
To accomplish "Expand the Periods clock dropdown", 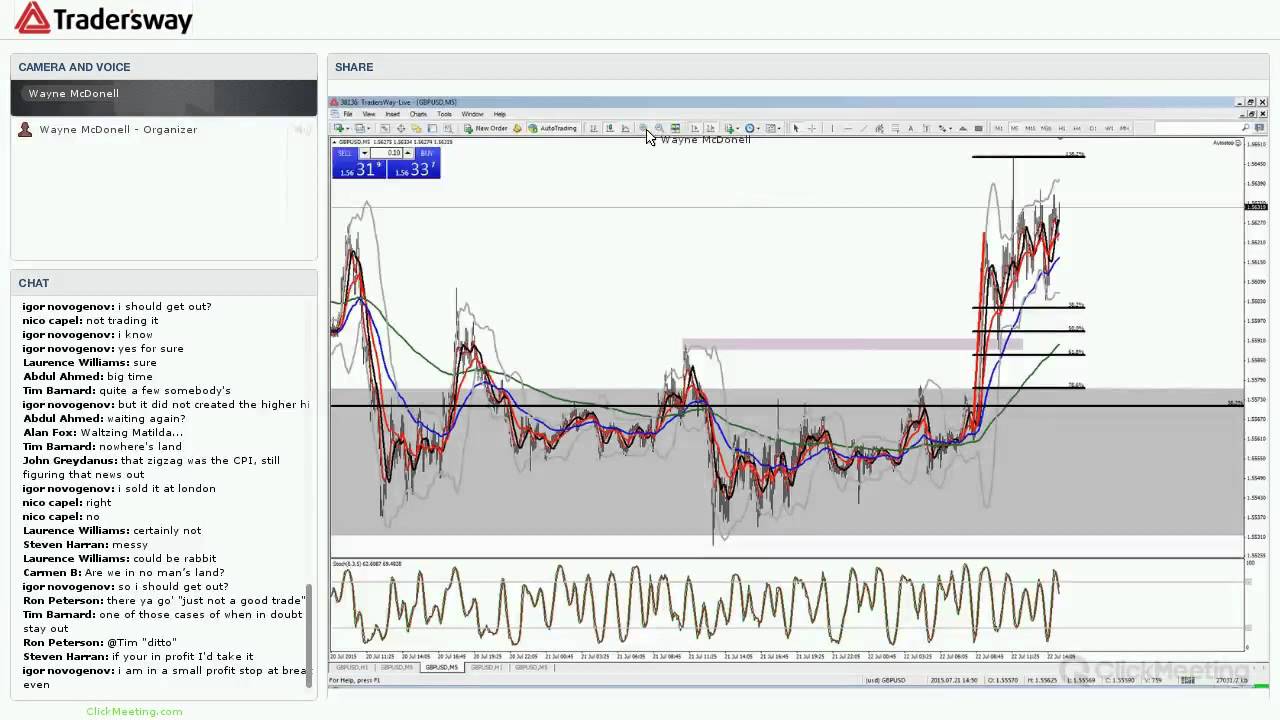I will click(x=758, y=128).
